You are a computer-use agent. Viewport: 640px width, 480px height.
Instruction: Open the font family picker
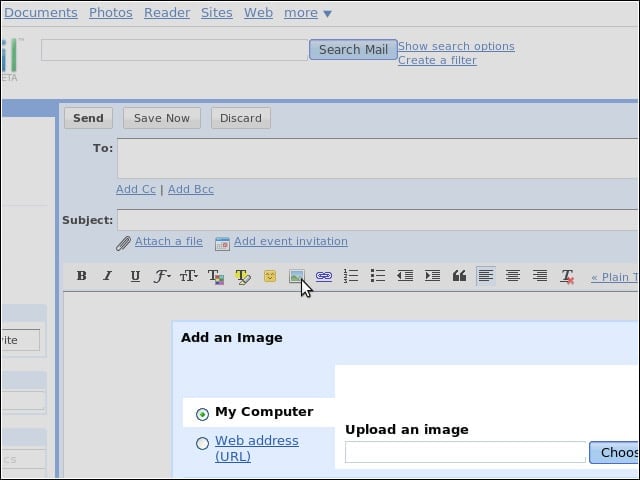(x=162, y=276)
